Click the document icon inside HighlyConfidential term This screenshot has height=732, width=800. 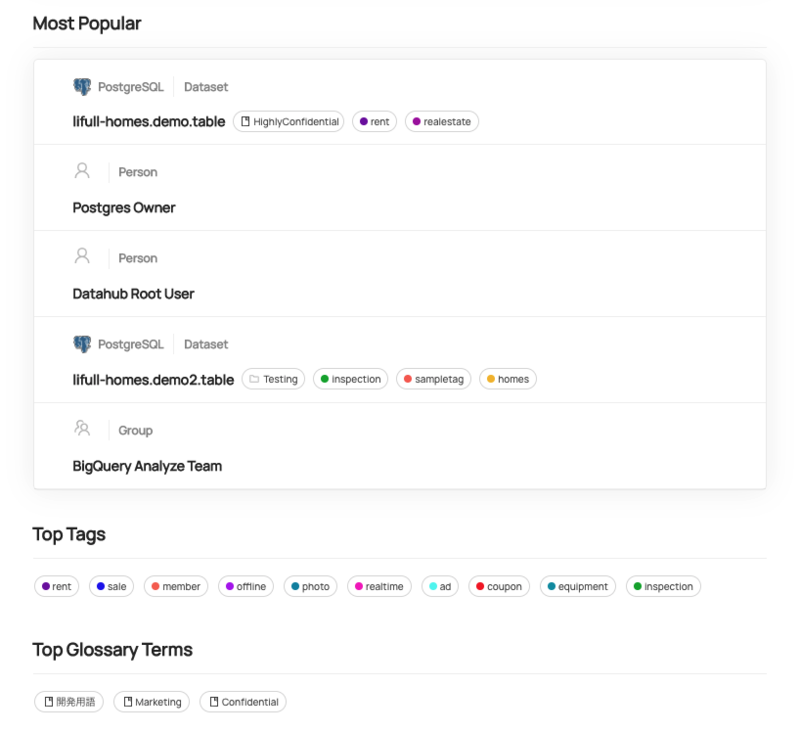coord(246,121)
